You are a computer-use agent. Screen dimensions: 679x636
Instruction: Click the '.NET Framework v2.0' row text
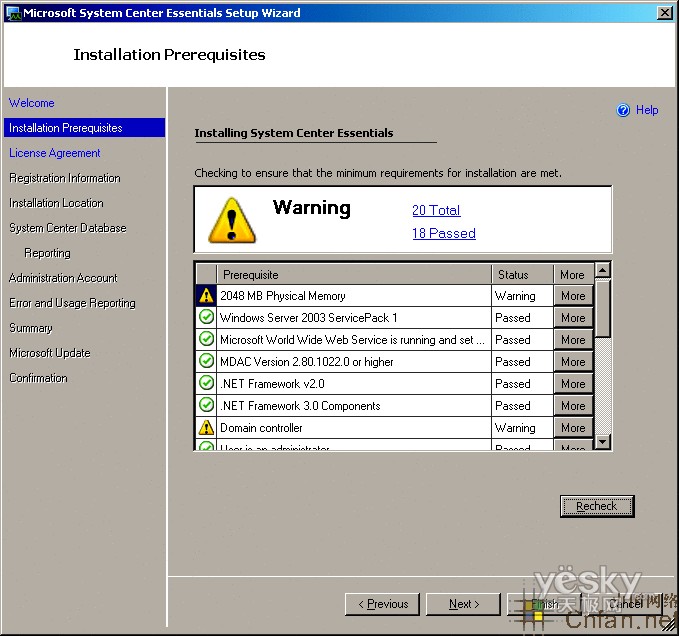point(272,384)
